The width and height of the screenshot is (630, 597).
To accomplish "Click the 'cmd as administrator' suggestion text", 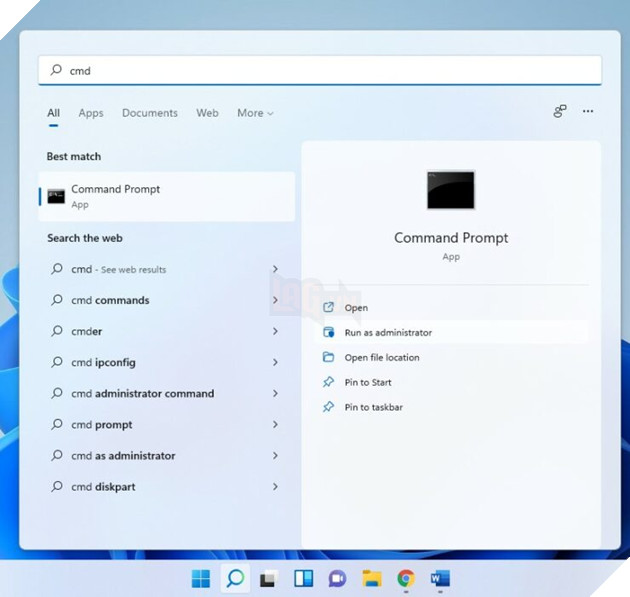I will click(x=123, y=456).
